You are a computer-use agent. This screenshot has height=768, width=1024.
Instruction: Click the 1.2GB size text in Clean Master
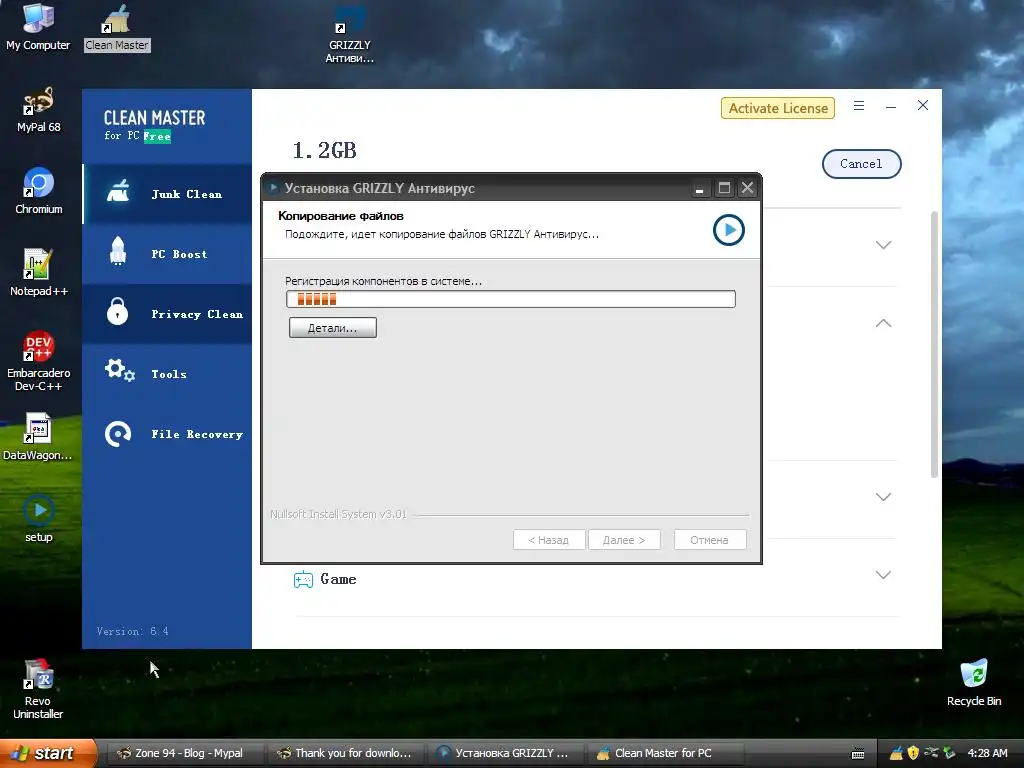pos(325,151)
